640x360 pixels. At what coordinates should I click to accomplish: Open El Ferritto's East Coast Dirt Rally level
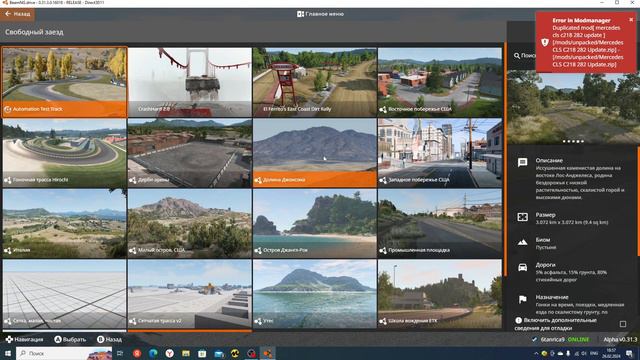tap(315, 82)
